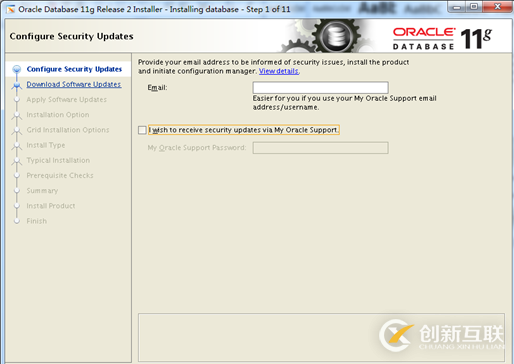
Task: Click the Oracle Database 11g logo
Action: (x=442, y=38)
